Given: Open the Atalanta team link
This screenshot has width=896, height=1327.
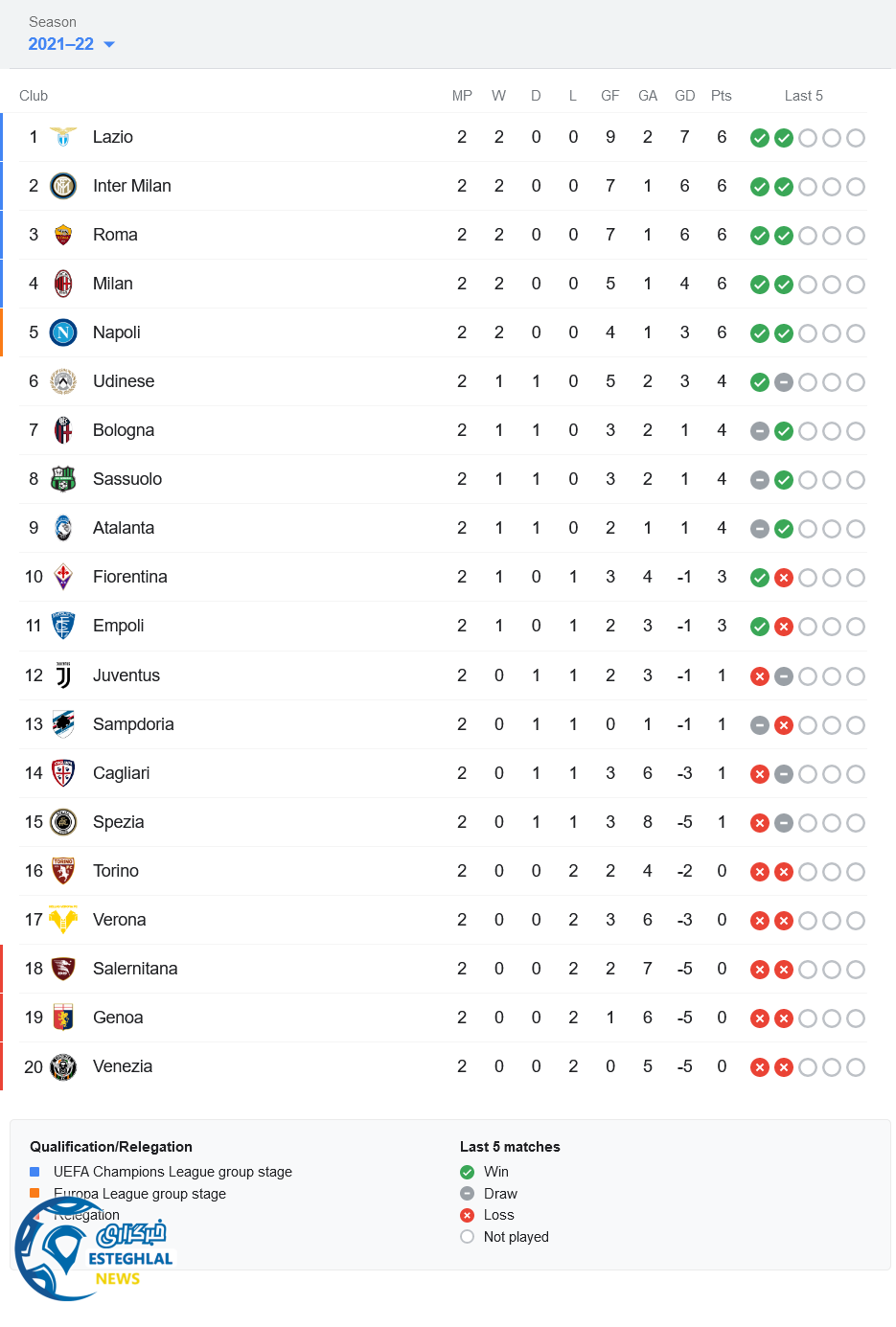Looking at the screenshot, I should pyautogui.click(x=124, y=528).
